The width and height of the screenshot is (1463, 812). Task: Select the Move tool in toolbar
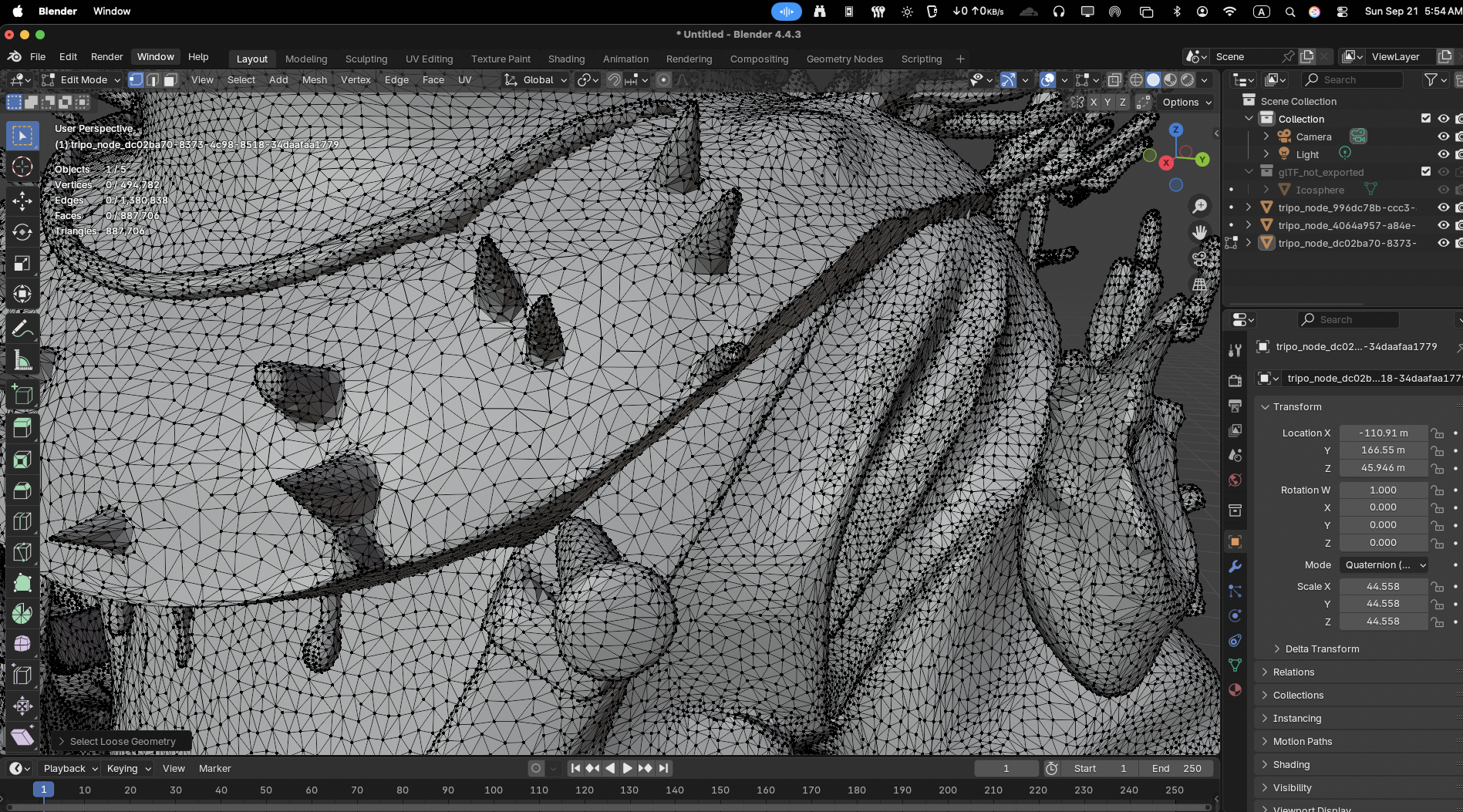click(x=22, y=200)
